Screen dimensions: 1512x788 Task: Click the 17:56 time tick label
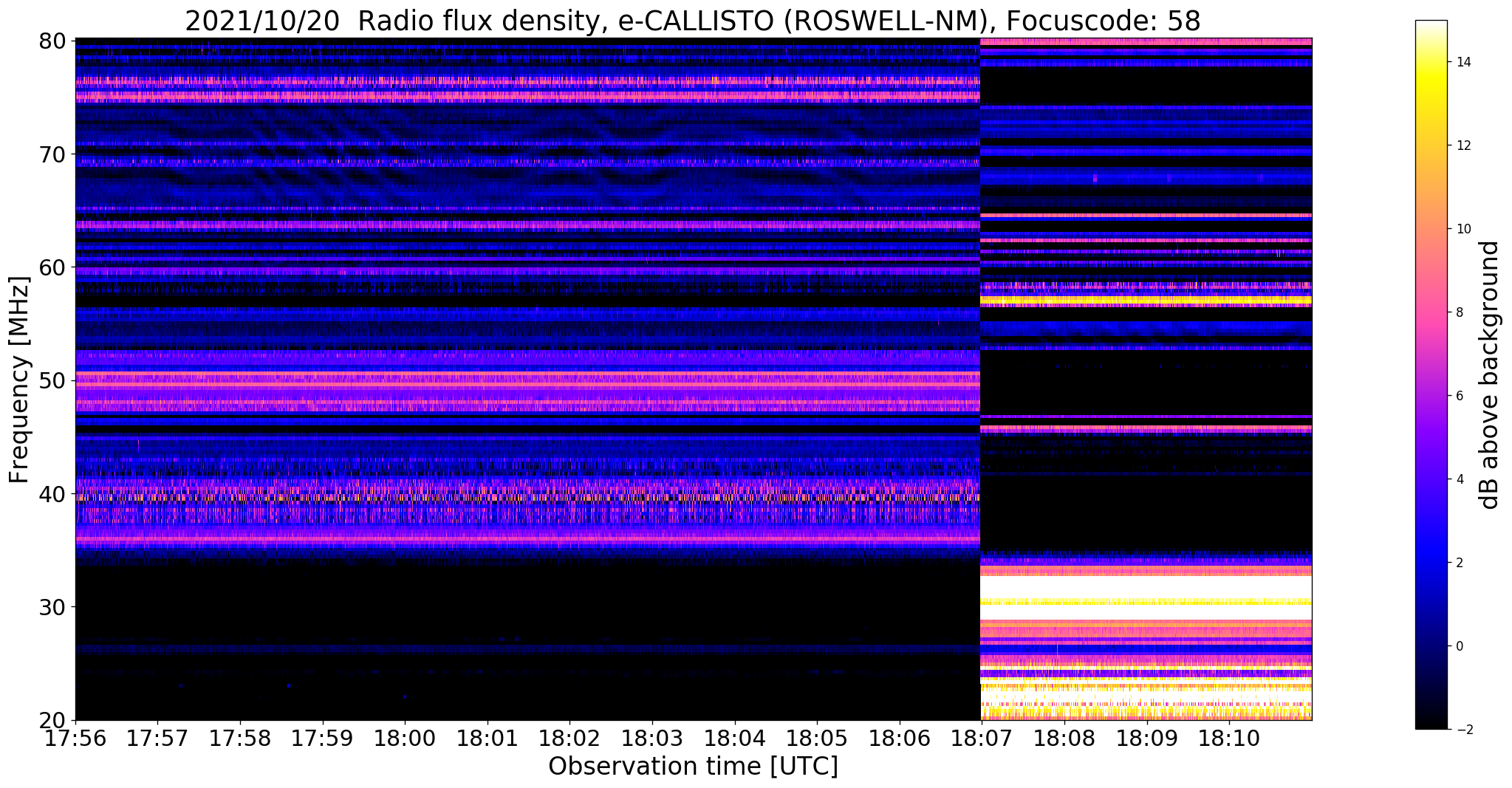click(75, 739)
